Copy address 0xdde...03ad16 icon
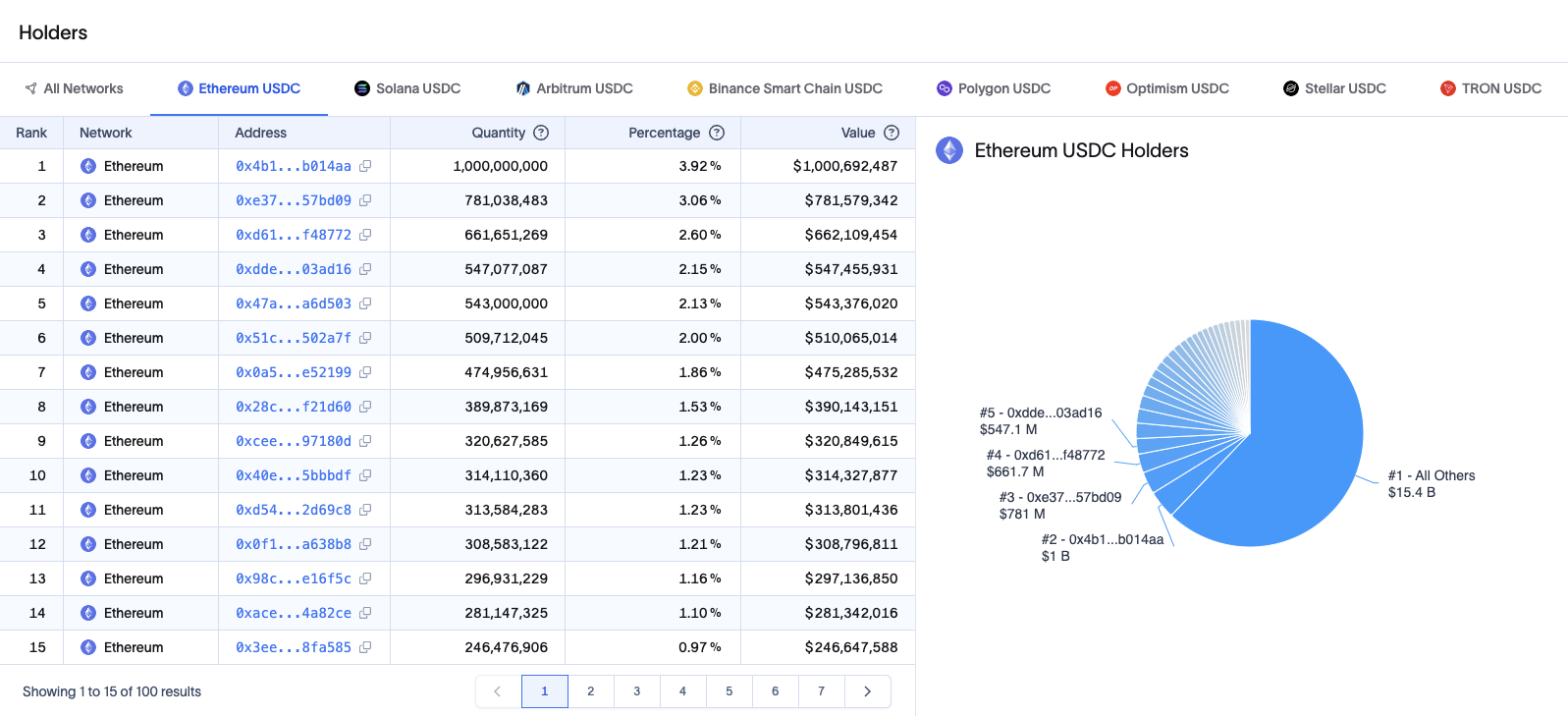Screen dimensions: 1568x716 (365, 269)
